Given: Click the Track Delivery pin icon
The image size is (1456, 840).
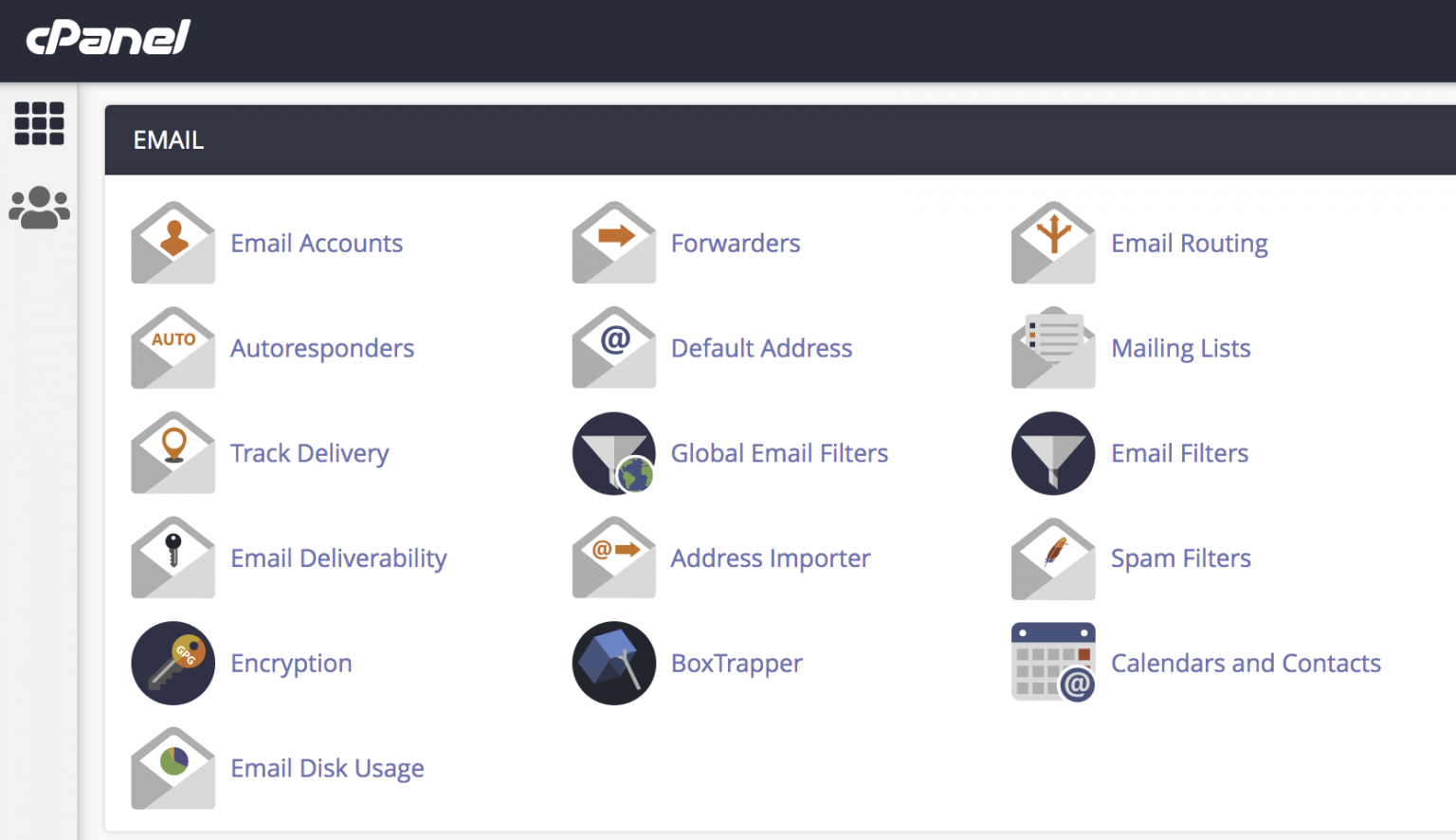Looking at the screenshot, I should 173,453.
